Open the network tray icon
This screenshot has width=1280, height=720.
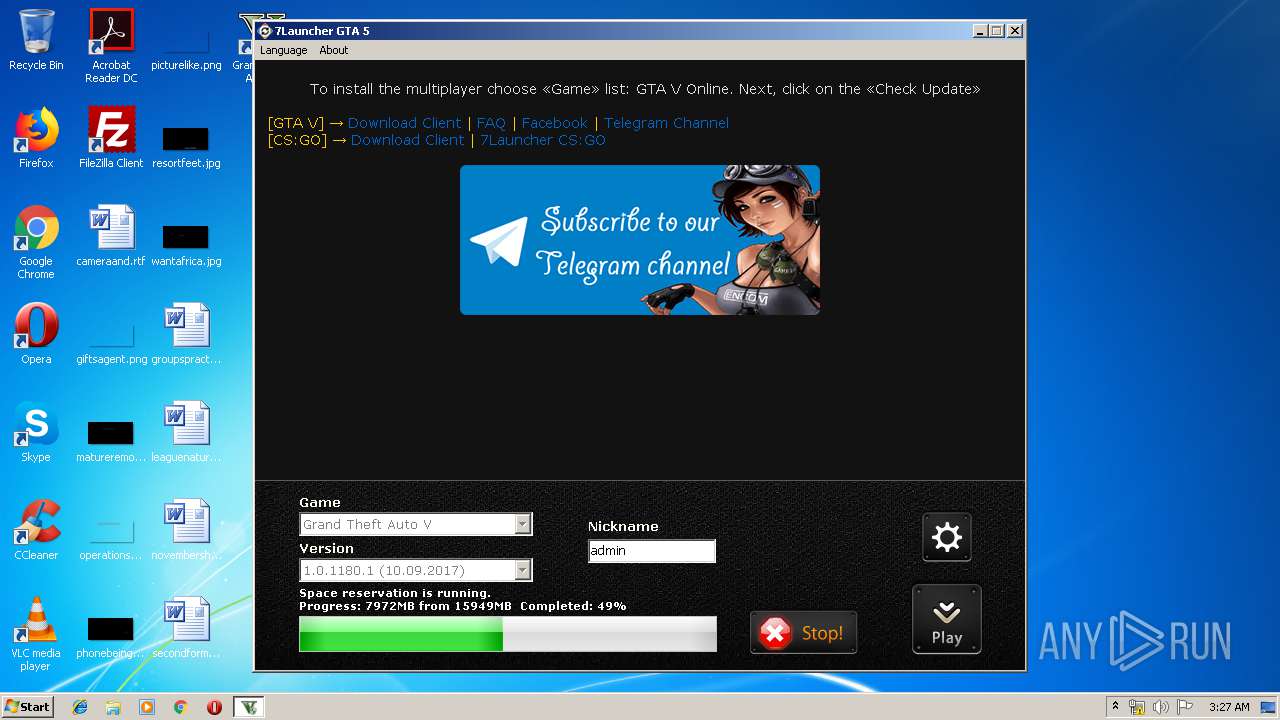[x=1137, y=707]
